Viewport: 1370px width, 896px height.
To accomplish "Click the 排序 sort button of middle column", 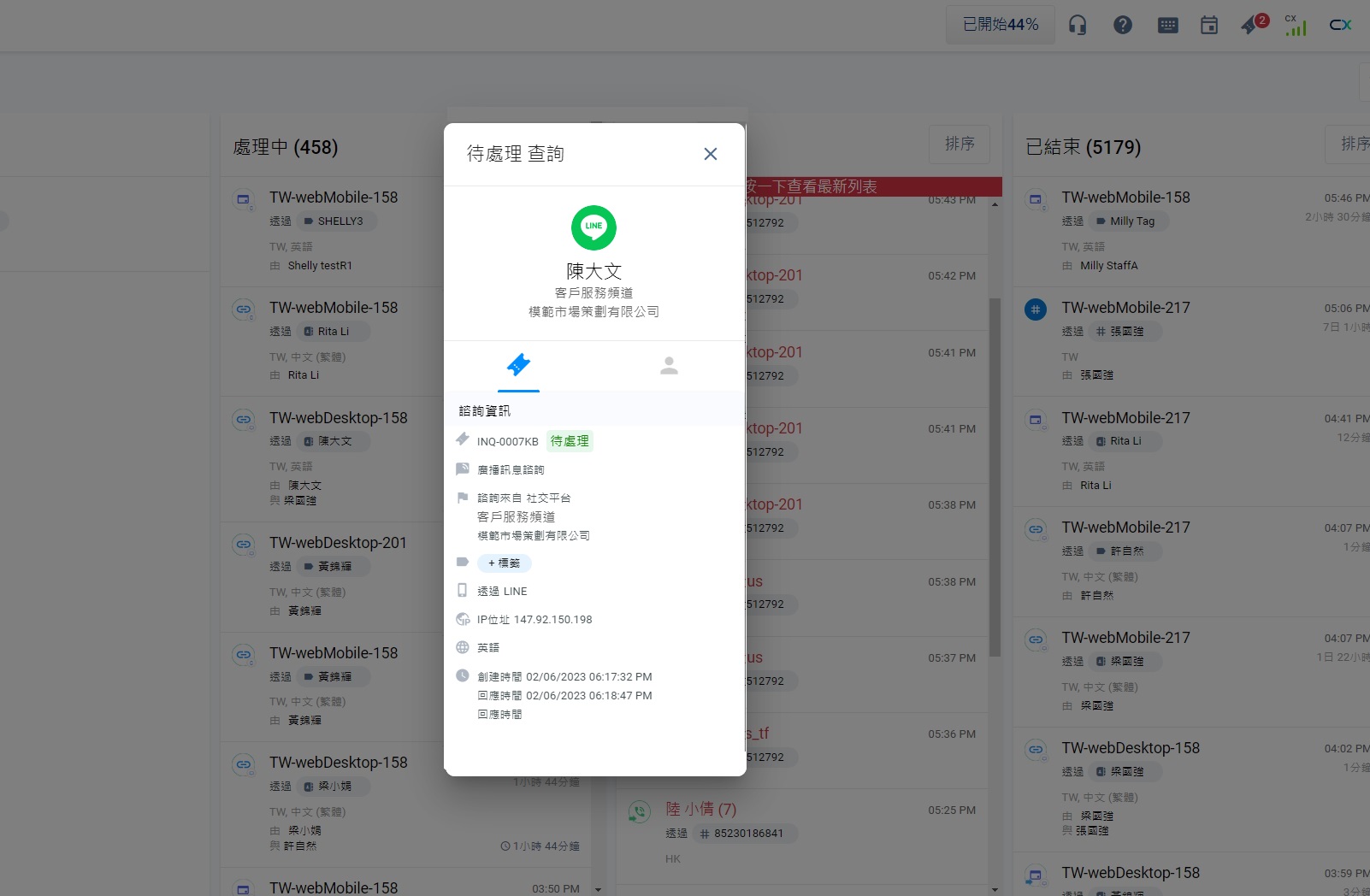I will (x=960, y=144).
